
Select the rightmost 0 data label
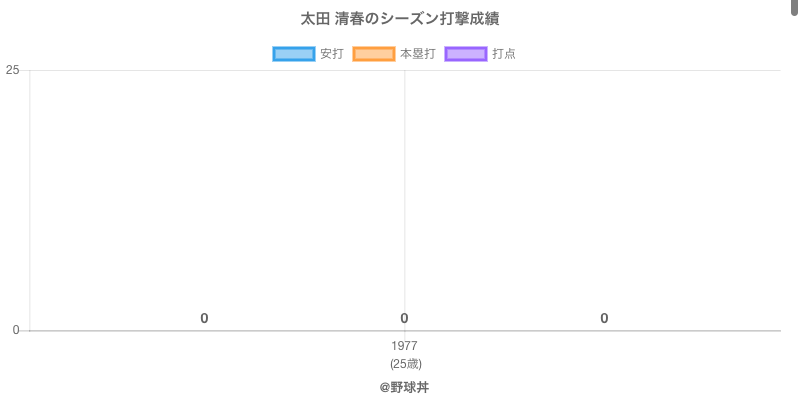coord(604,318)
